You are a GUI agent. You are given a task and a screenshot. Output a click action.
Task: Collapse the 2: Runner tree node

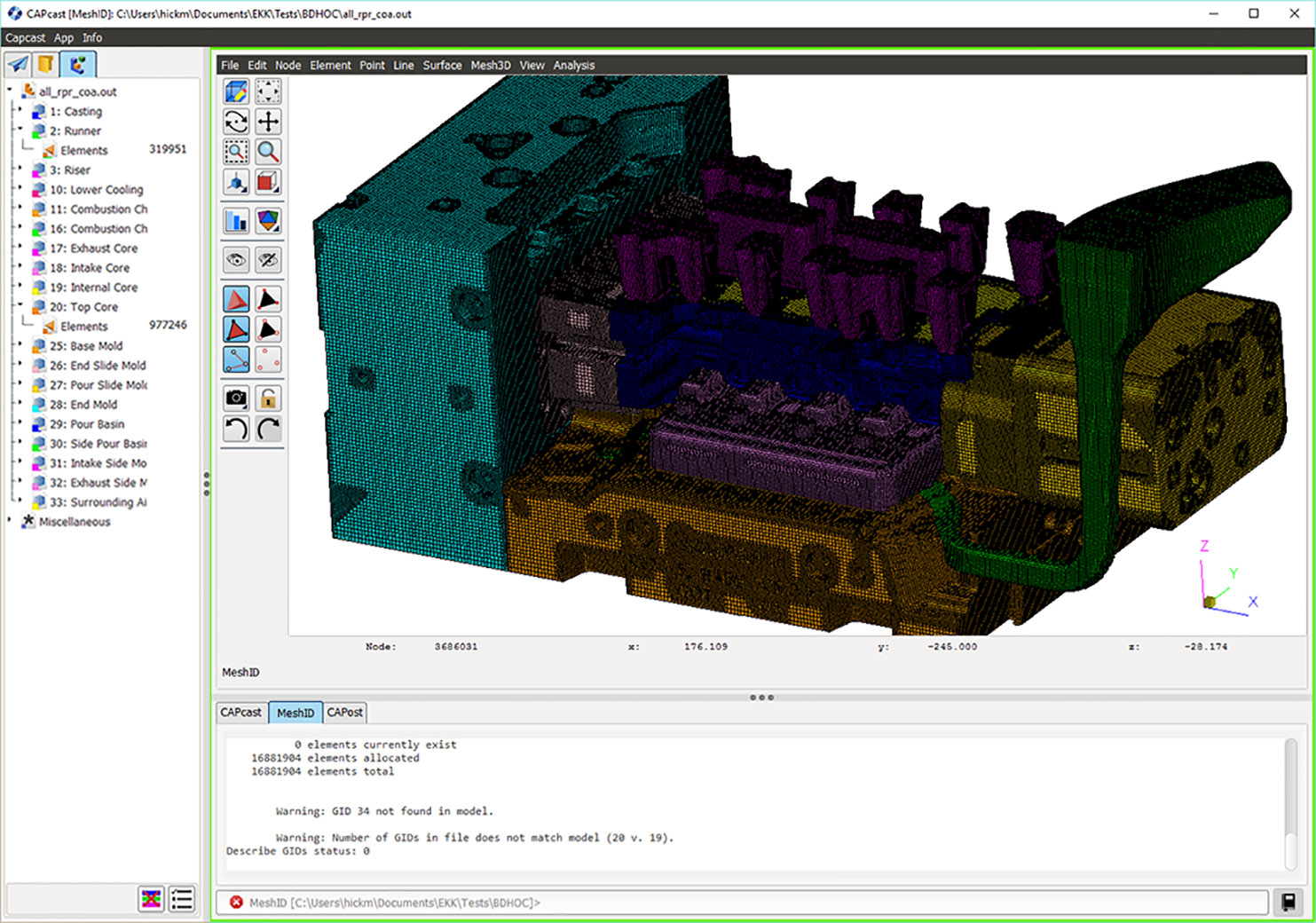(x=20, y=129)
